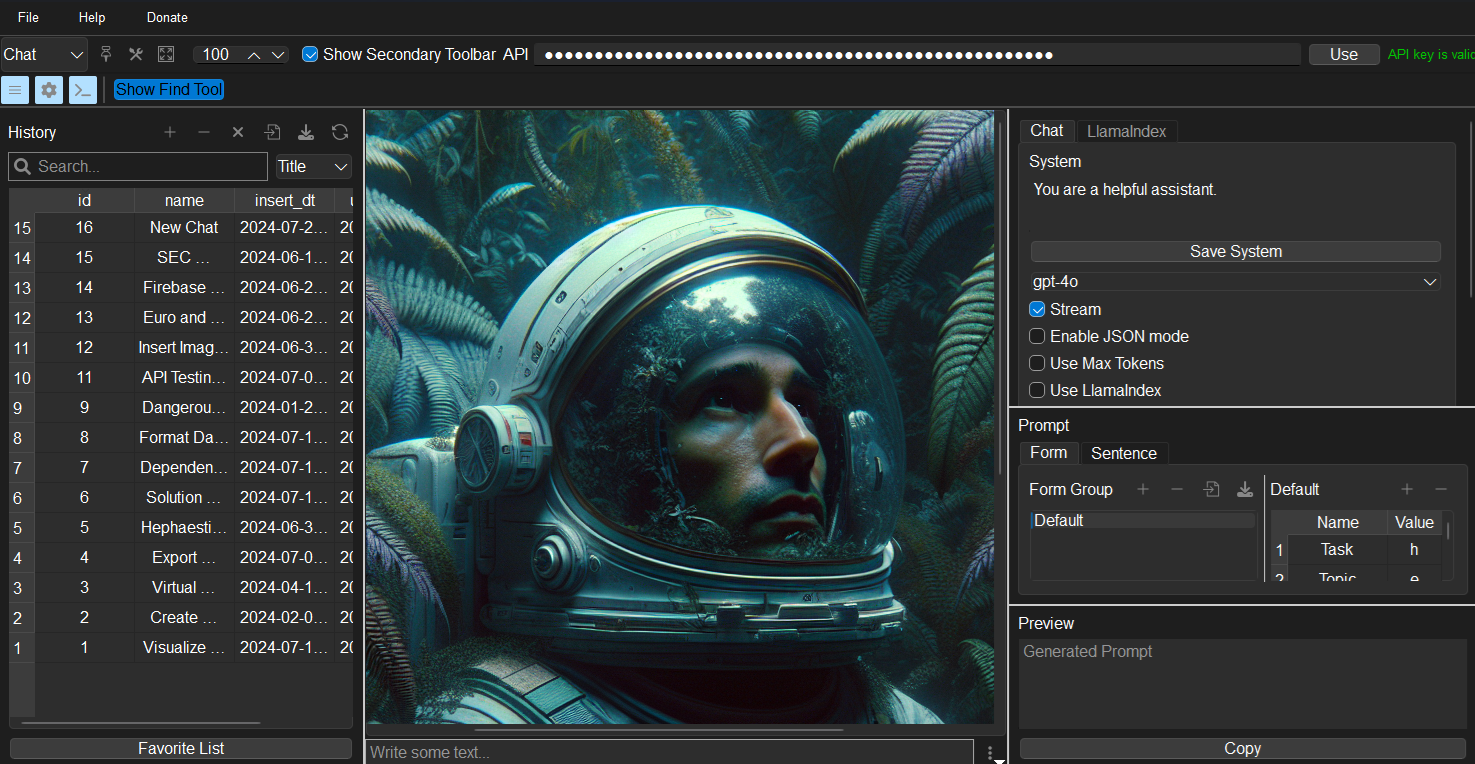The image size is (1475, 764).
Task: Open the File menu
Action: click(x=28, y=17)
